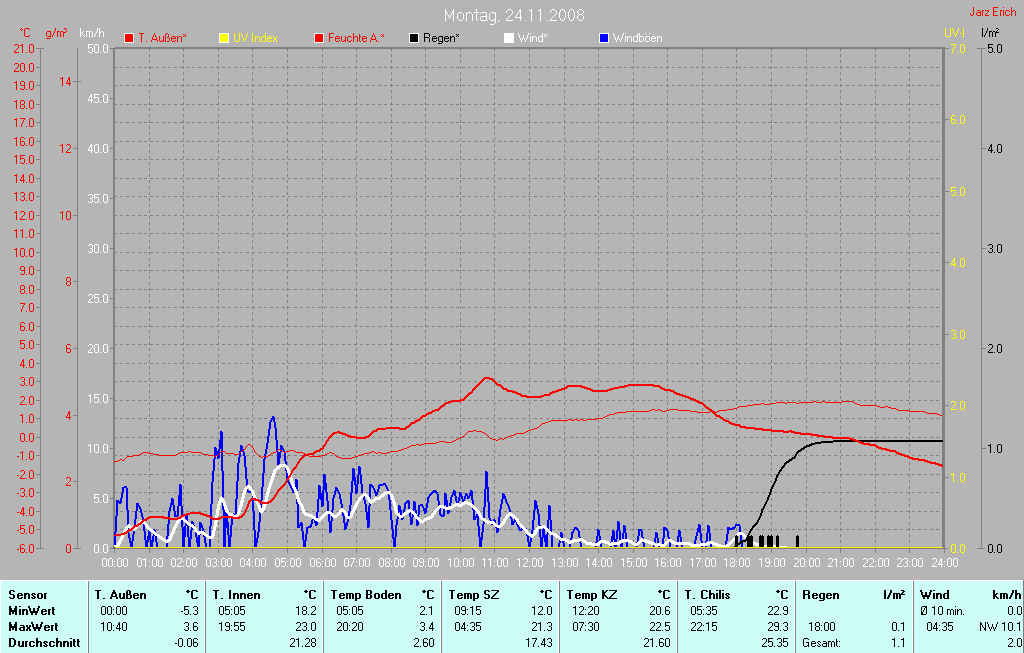1024x653 pixels.
Task: Click the Temp SZ average '17.43'
Action: [x=539, y=643]
